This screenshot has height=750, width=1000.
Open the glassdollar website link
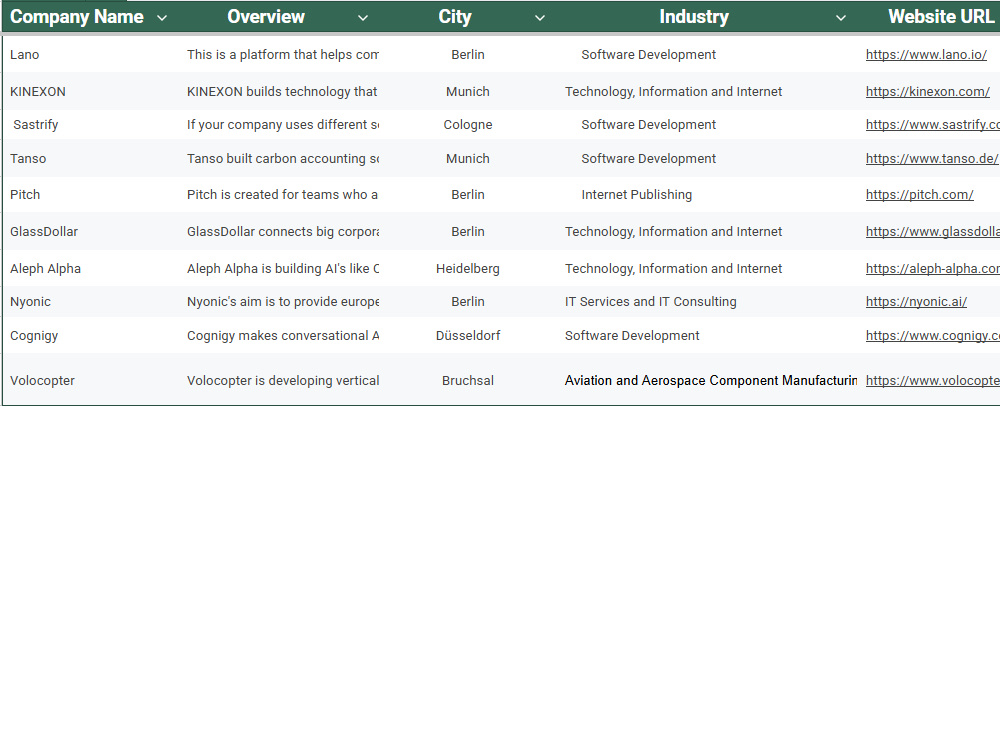932,232
